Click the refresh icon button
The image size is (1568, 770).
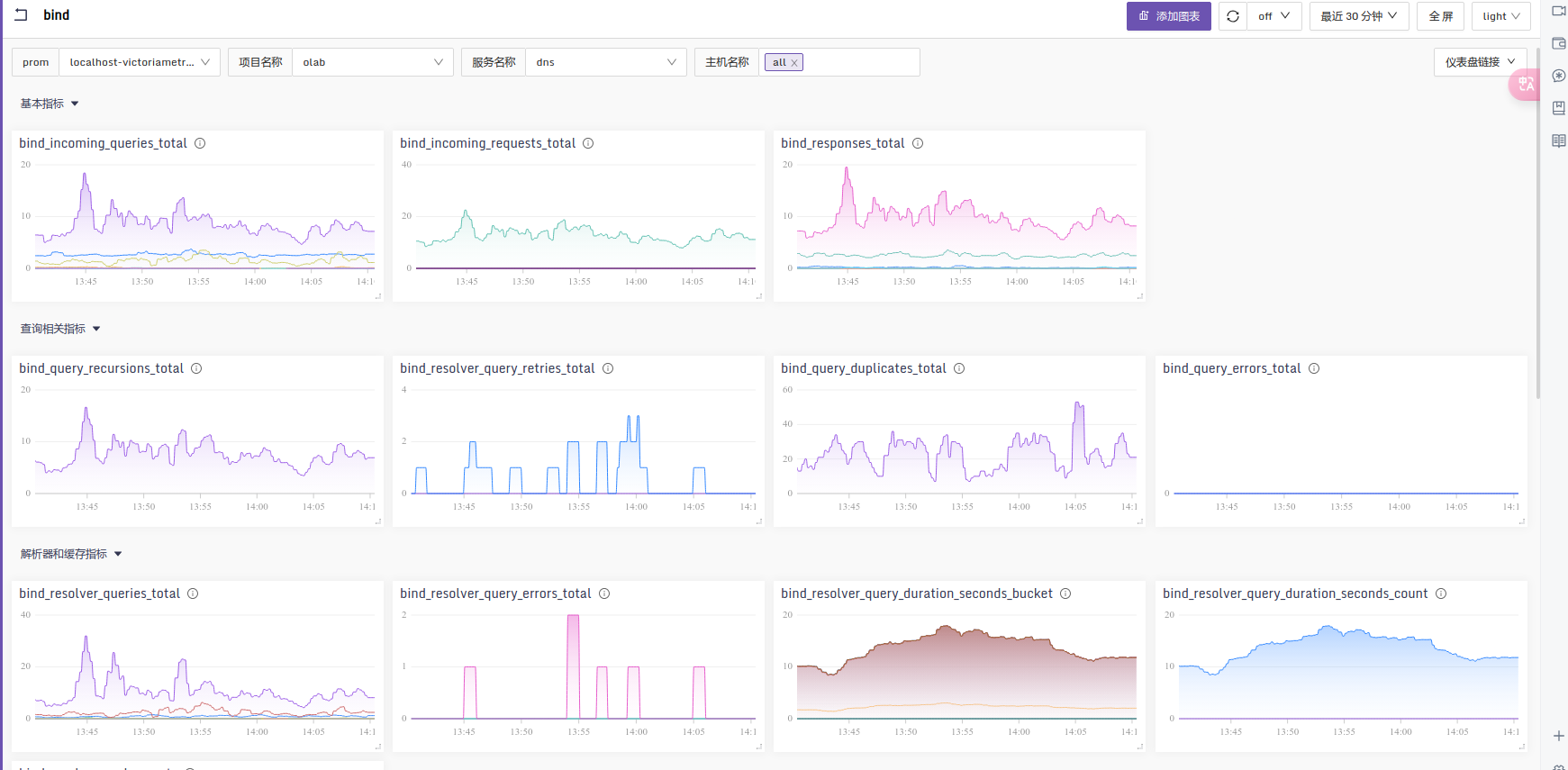1233,16
